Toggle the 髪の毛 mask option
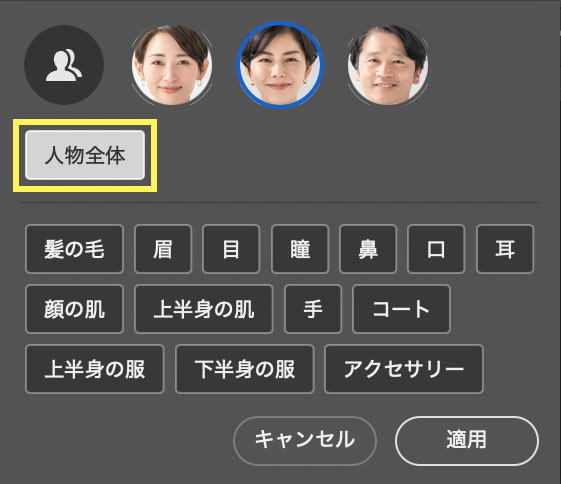Image resolution: width=561 pixels, height=484 pixels. pyautogui.click(x=74, y=249)
